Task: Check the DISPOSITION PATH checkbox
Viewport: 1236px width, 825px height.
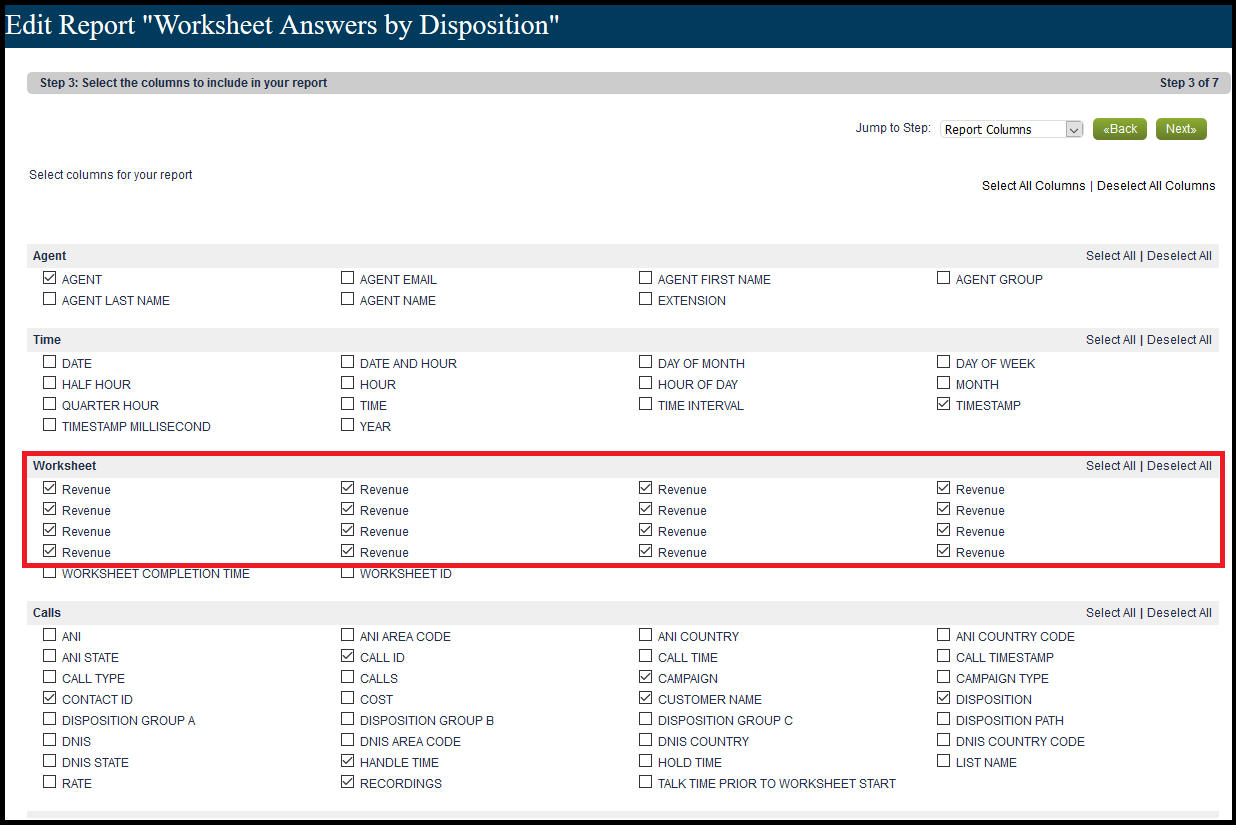Action: pyautogui.click(x=944, y=719)
